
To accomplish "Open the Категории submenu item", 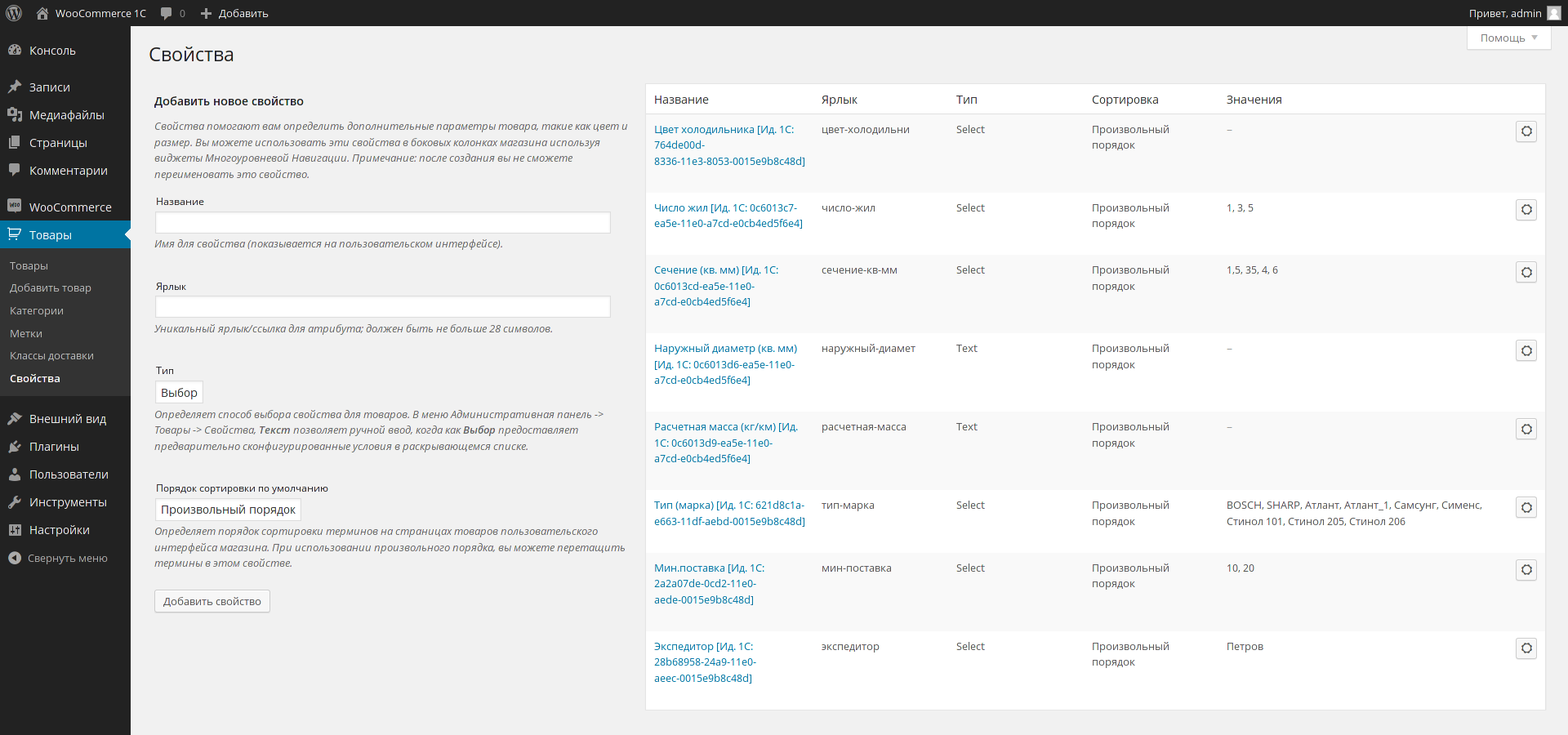I will (37, 311).
